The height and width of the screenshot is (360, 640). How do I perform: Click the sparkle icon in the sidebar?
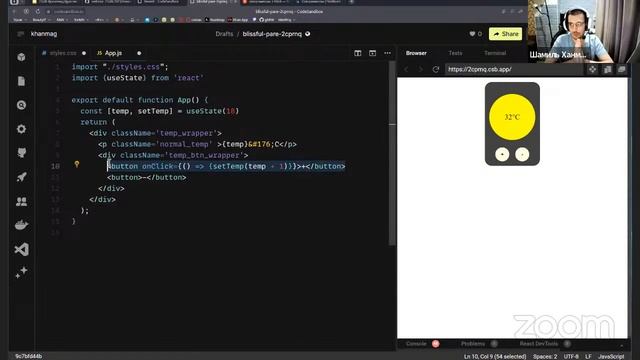(x=22, y=272)
